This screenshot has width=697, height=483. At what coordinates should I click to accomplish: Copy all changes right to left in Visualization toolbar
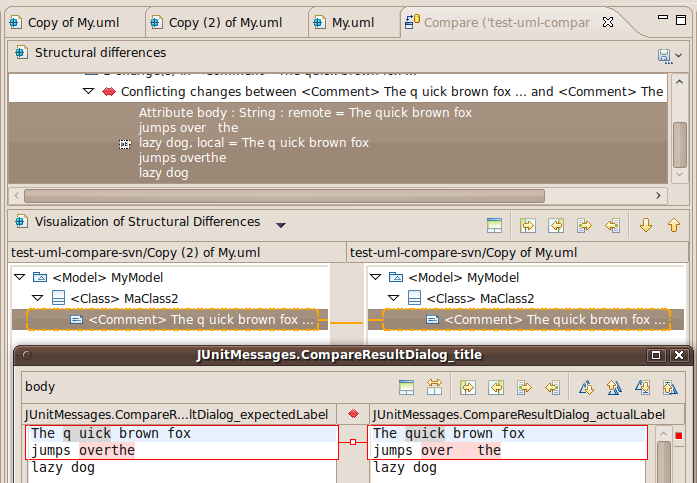pyautogui.click(x=556, y=226)
